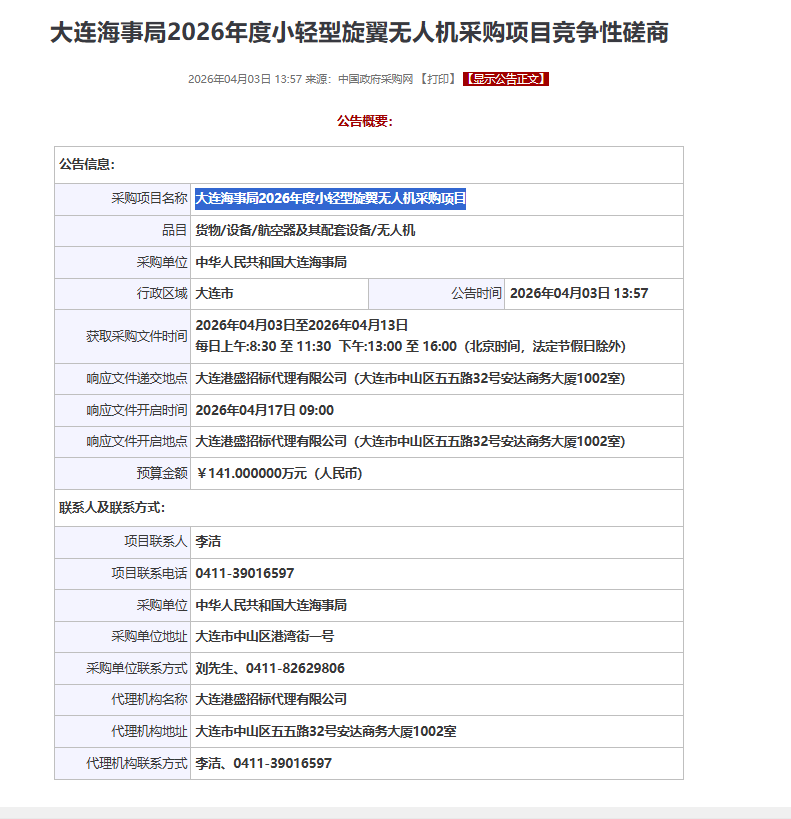The width and height of the screenshot is (791, 819).
Task: Click the 显示公告正文 button
Action: [x=505, y=79]
